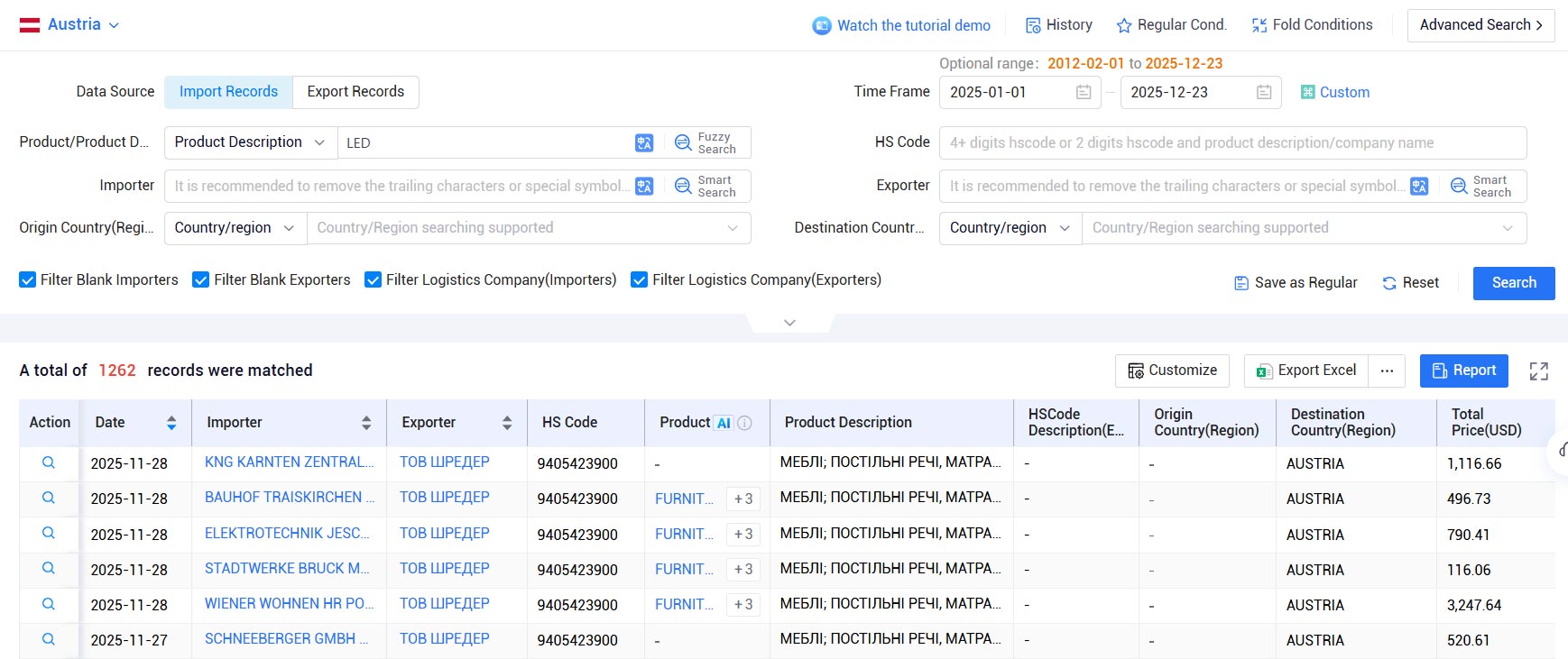
Task: Open FURNIT product in STADTWERKE BRUCK row
Action: click(x=684, y=570)
